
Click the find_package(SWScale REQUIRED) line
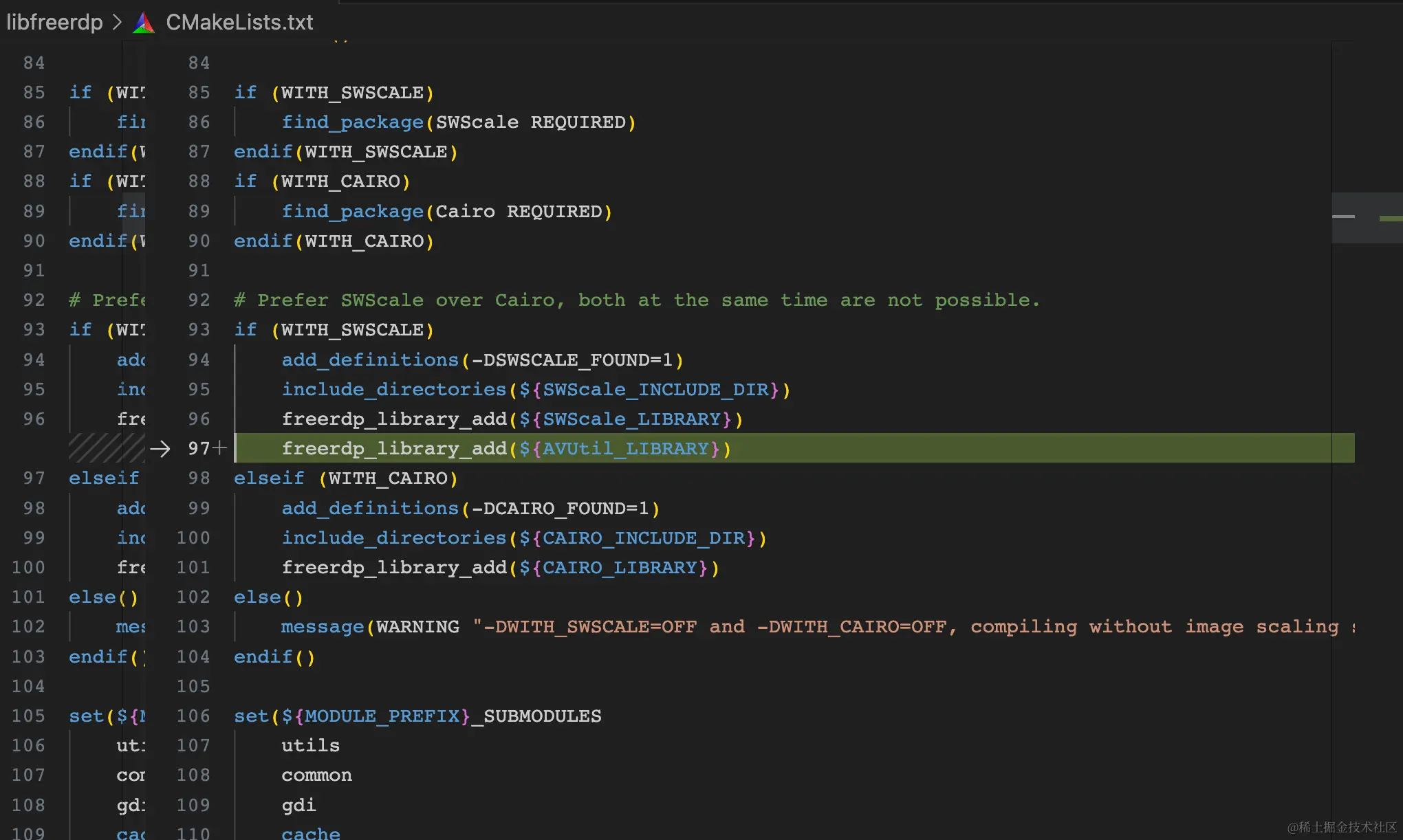click(458, 122)
